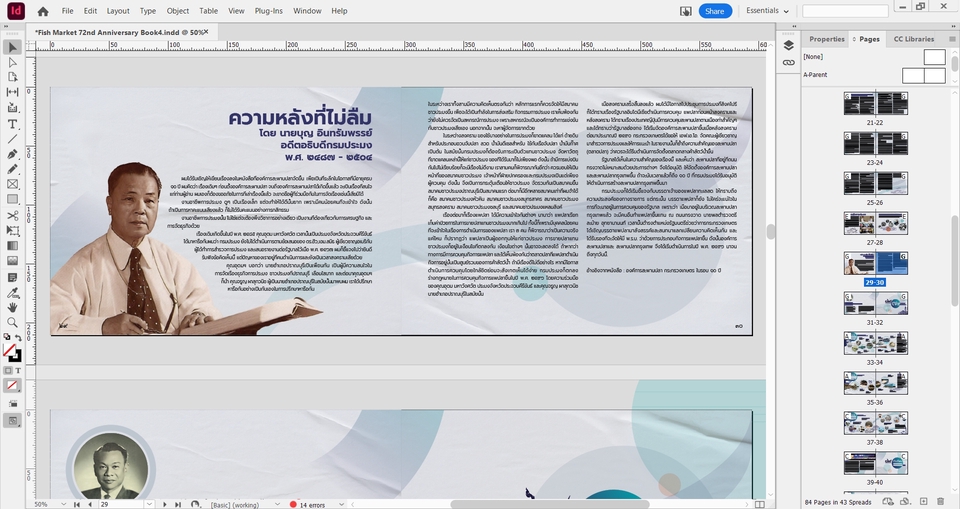Viewport: 960px width, 509px height.
Task: Open the Layers panel icon
Action: pyautogui.click(x=789, y=45)
